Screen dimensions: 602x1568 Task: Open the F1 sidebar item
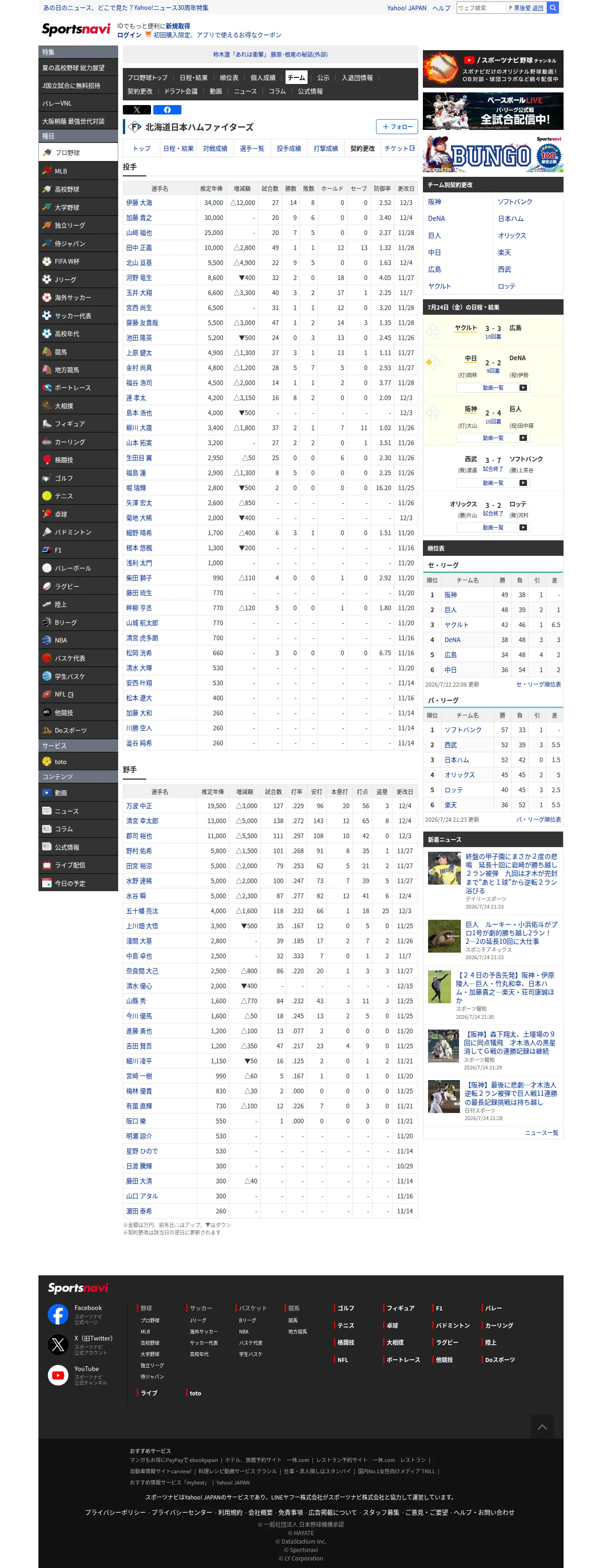click(78, 550)
